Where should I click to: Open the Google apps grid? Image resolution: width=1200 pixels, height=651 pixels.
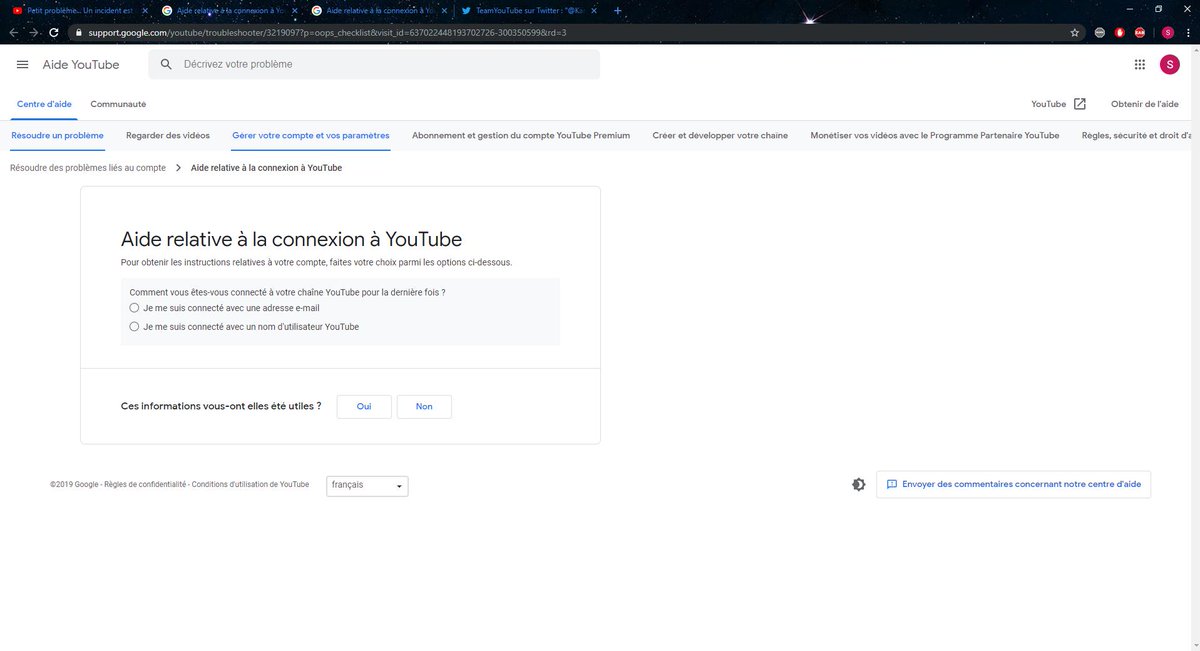click(1139, 64)
